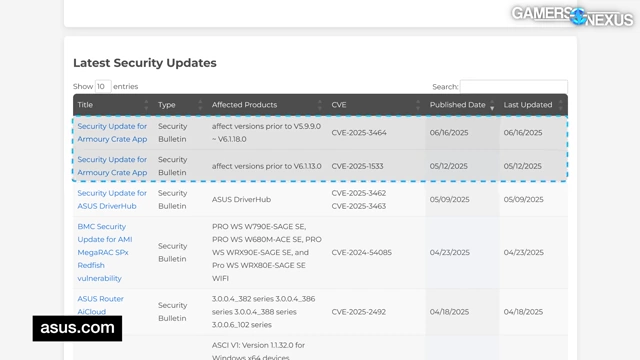Select the CVE-2025-3463 text
640x360 pixels.
click(359, 206)
